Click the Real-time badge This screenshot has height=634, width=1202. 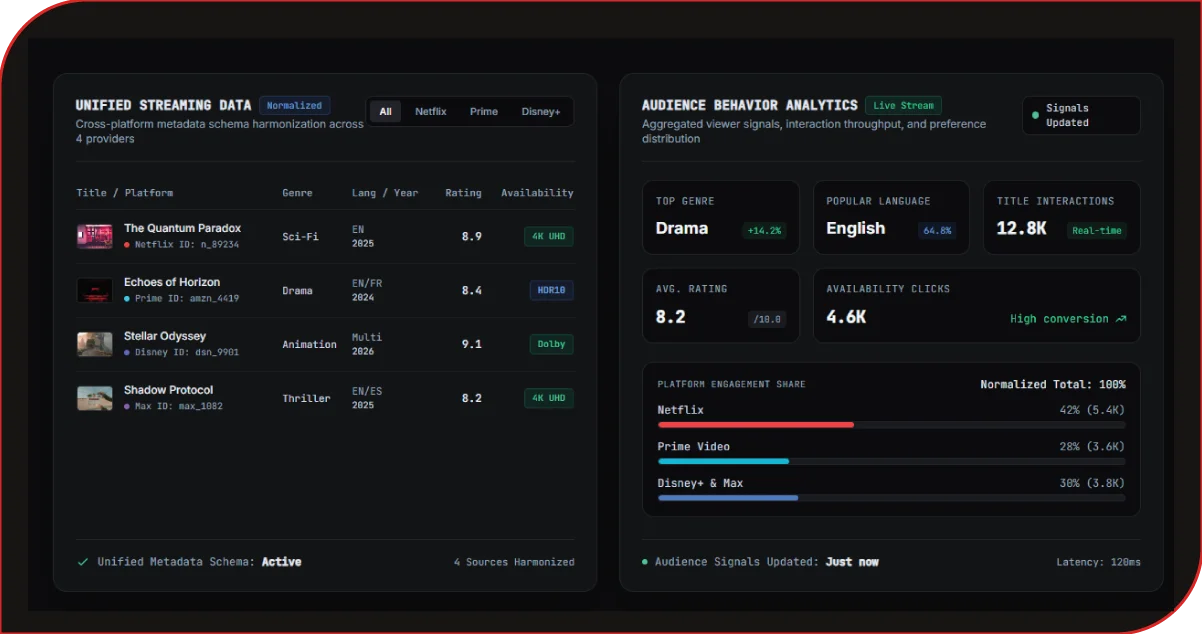tap(1097, 230)
